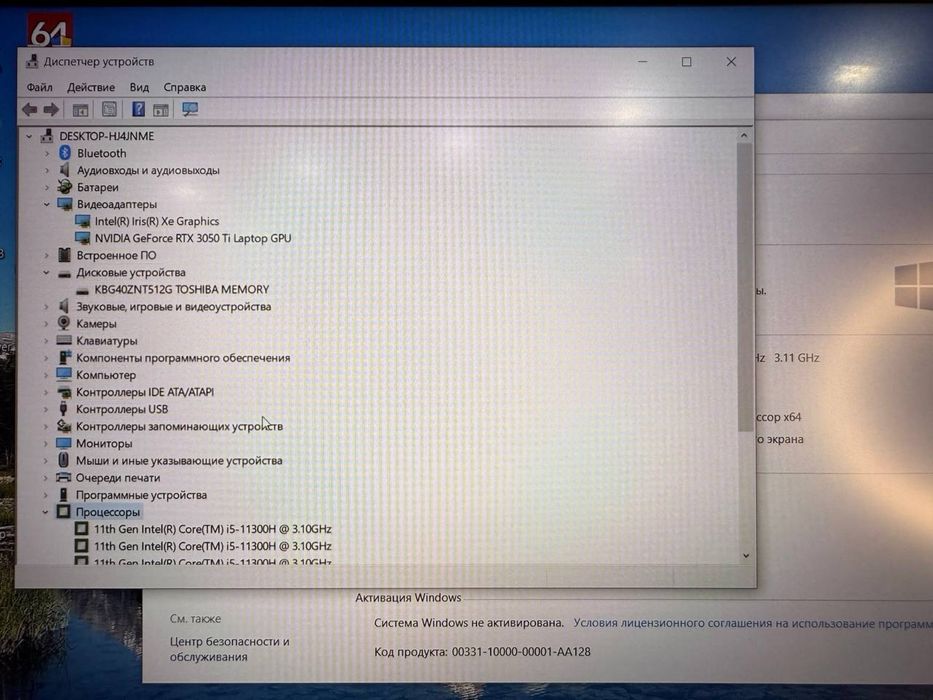This screenshot has width=933, height=700.
Task: Expand the Звуковые, игровые и видеоустройства category
Action: pyautogui.click(x=46, y=307)
